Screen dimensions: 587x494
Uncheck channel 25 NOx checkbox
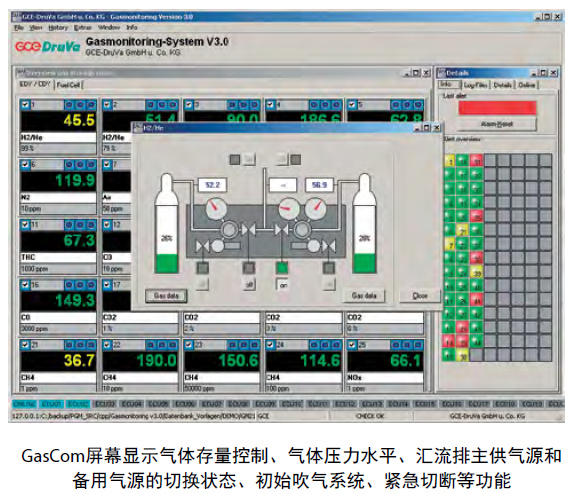352,344
